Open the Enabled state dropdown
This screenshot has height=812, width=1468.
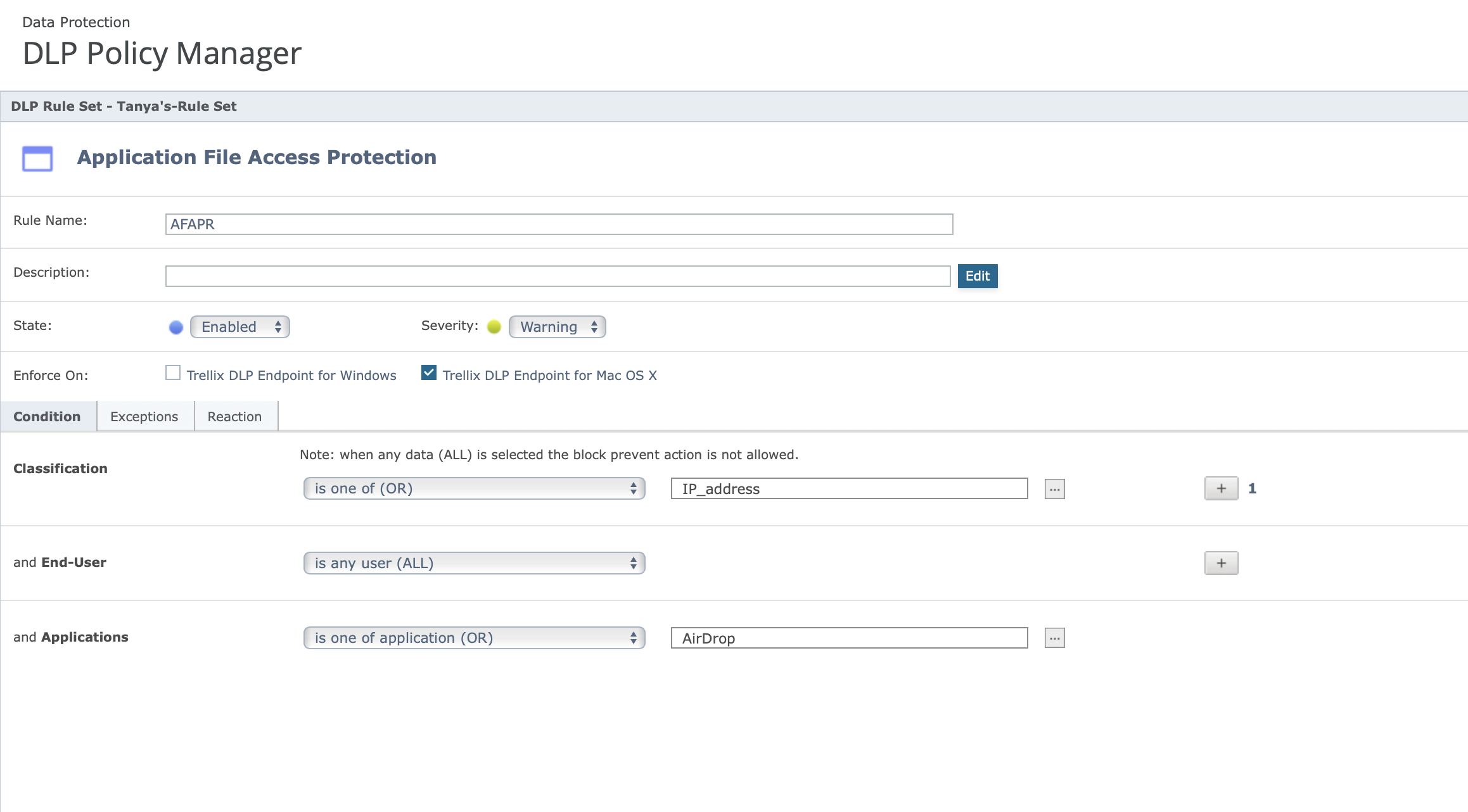coord(240,327)
